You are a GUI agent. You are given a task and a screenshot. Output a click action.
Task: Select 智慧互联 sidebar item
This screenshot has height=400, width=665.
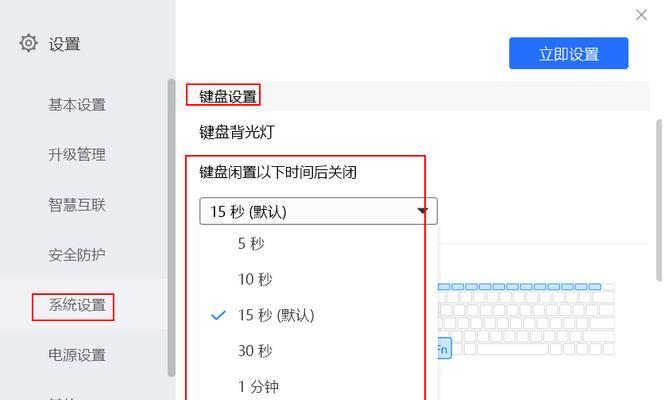(x=77, y=205)
